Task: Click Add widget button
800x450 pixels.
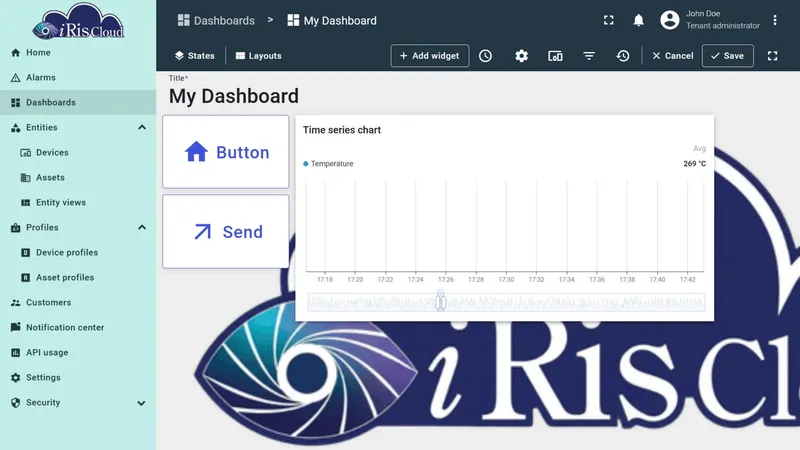Action: coord(430,56)
